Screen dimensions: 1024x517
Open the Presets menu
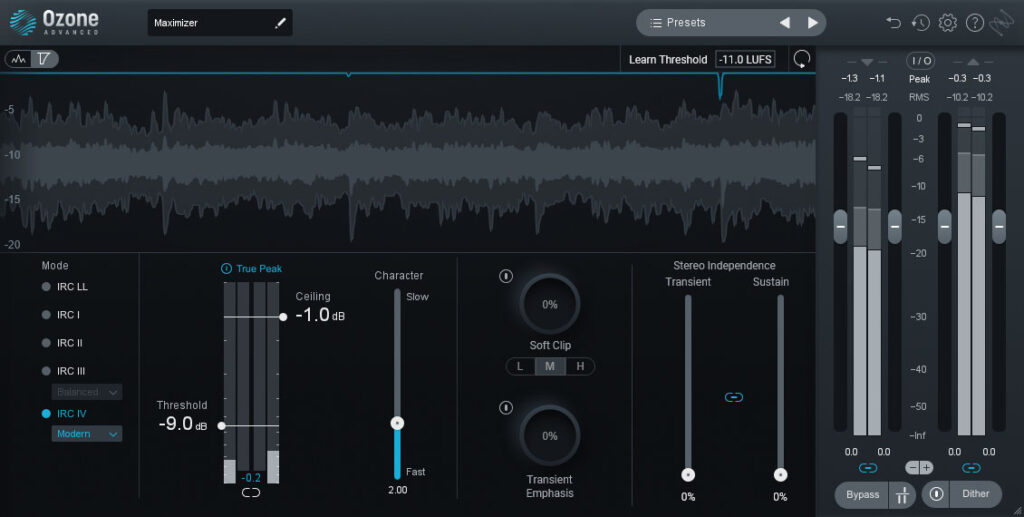[x=700, y=22]
